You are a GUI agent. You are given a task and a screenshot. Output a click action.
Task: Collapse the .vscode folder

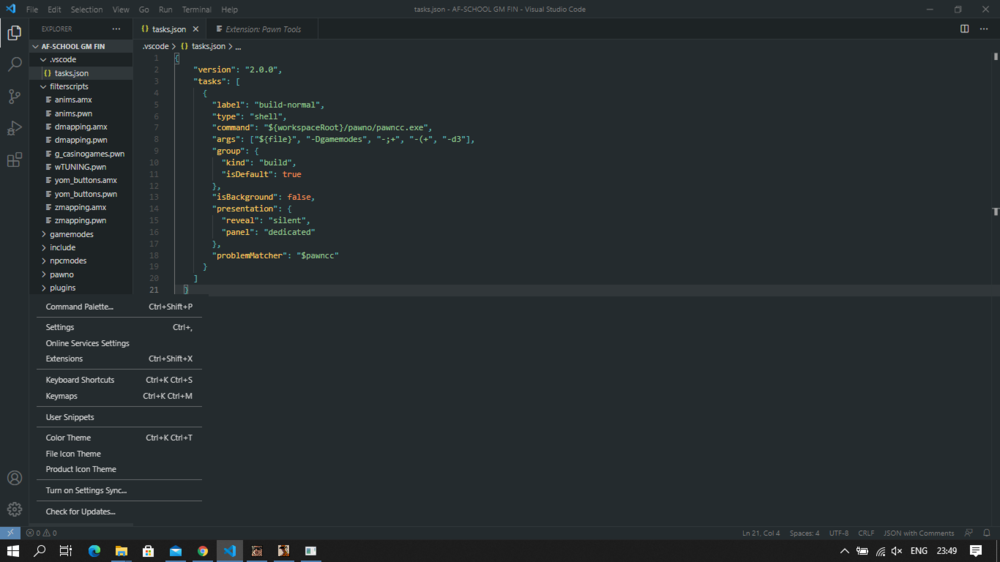point(82,59)
